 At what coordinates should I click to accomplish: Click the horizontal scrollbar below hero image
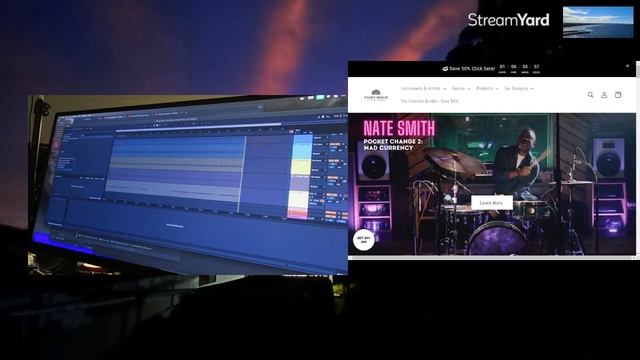pos(491,258)
